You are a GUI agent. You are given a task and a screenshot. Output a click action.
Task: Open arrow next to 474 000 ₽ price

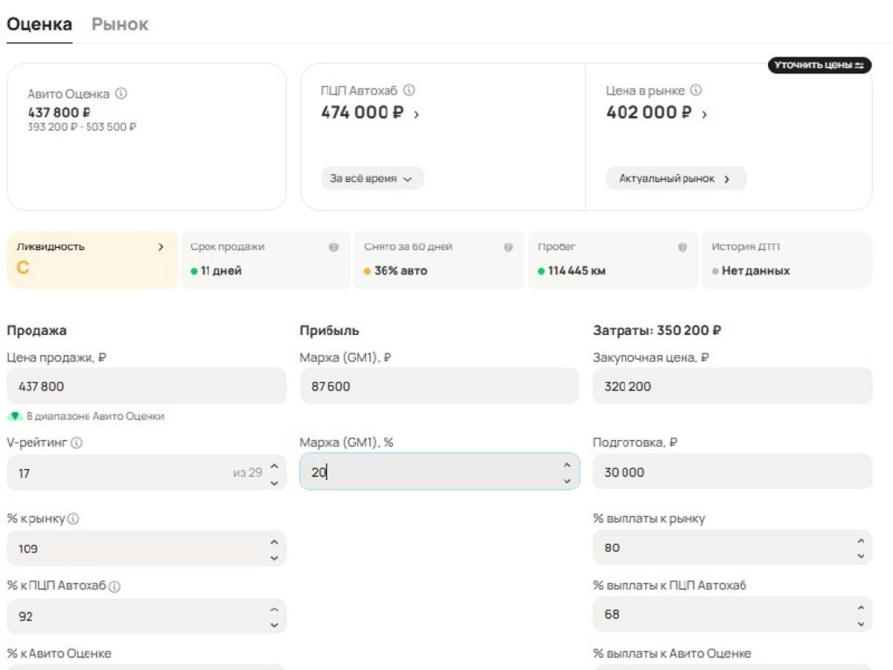pyautogui.click(x=416, y=114)
